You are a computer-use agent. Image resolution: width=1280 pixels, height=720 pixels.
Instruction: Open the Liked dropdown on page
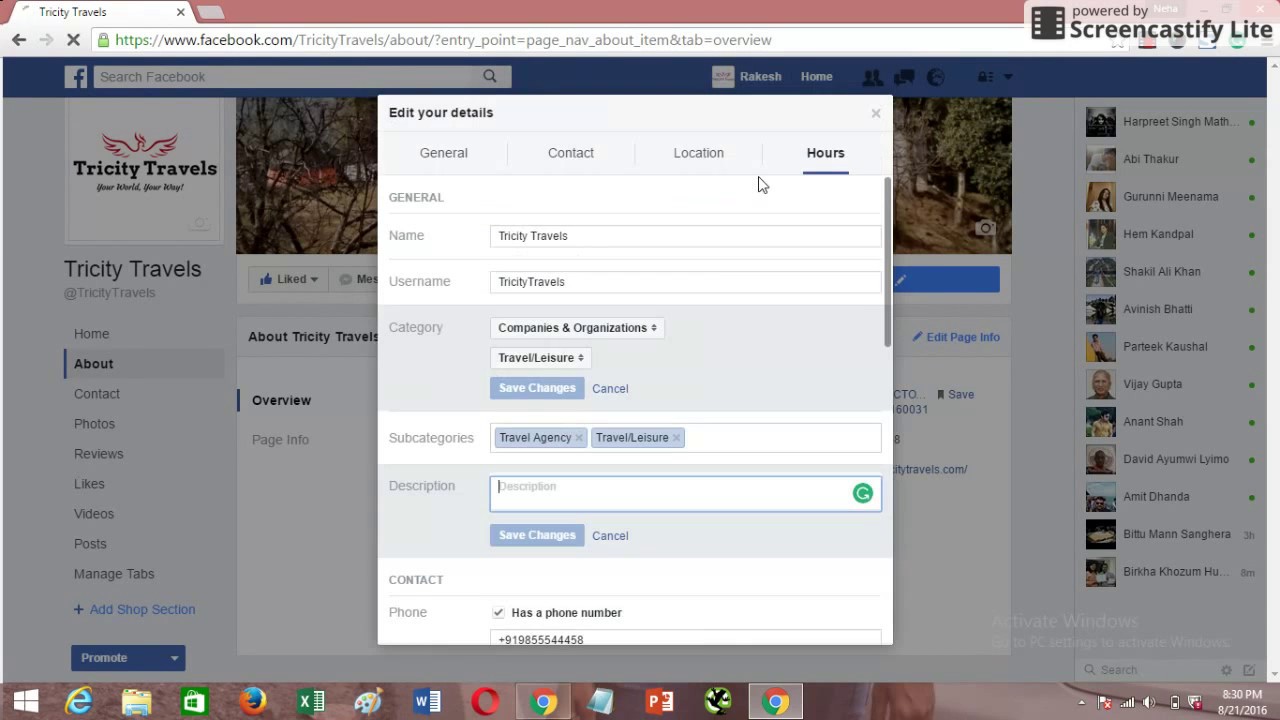click(288, 280)
